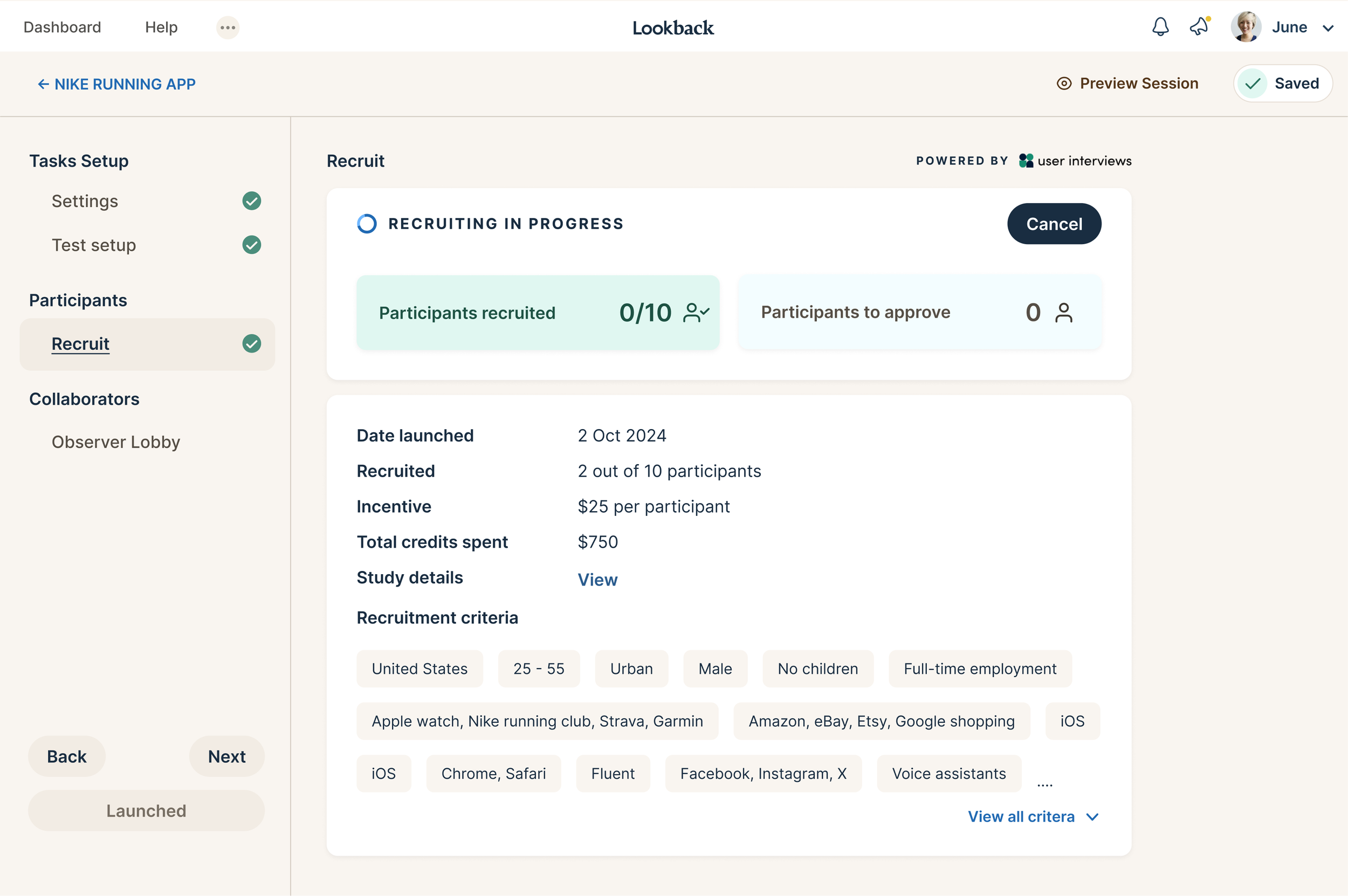
Task: Click the criteria overflow ellipsis
Action: (1044, 785)
